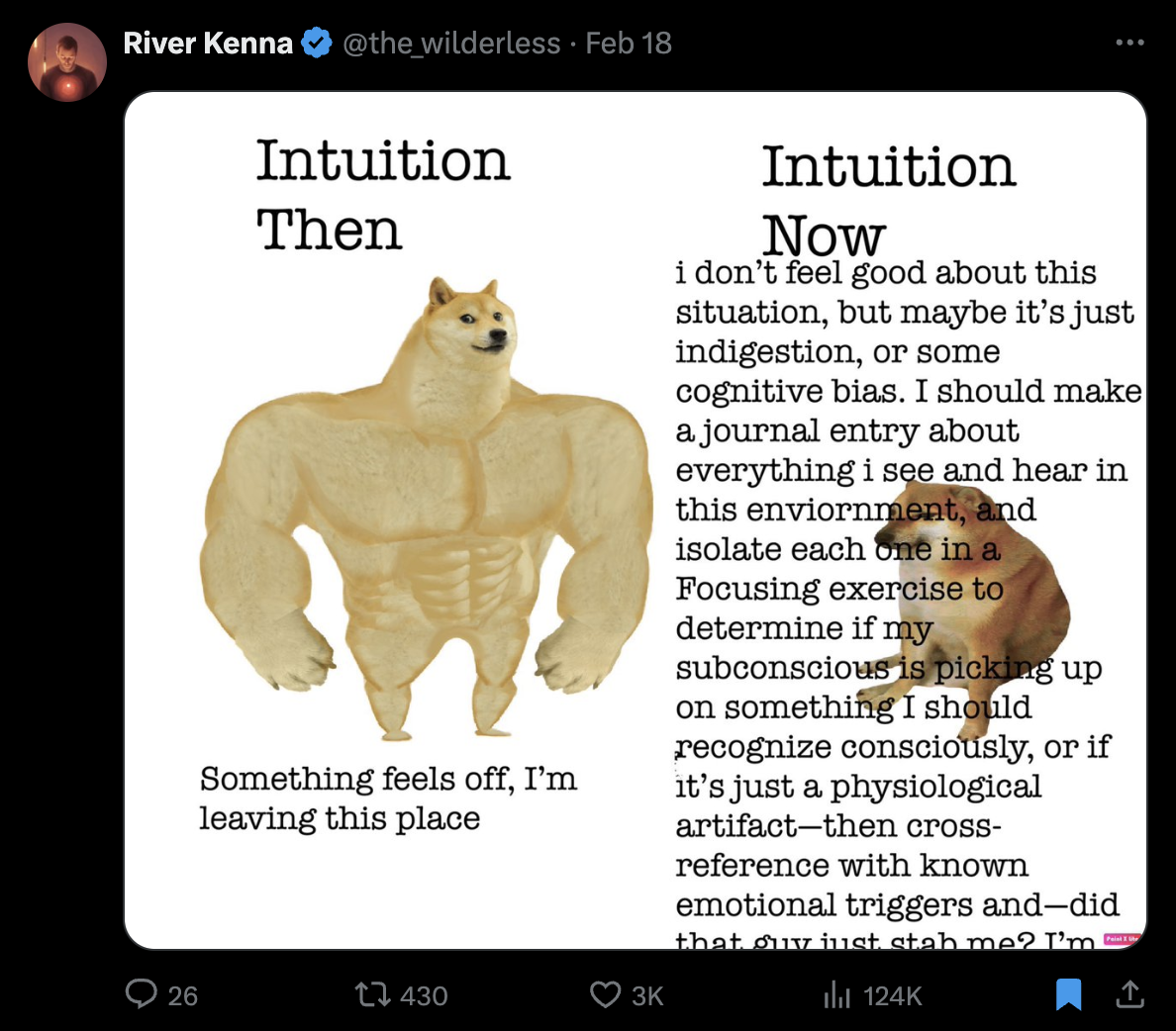1176x1031 pixels.
Task: Go to River Kenna's profile via the display name
Action: (x=208, y=43)
